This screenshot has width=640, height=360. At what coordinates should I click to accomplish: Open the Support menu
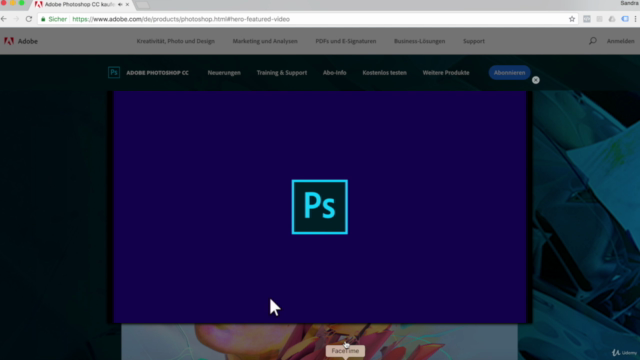pyautogui.click(x=474, y=41)
